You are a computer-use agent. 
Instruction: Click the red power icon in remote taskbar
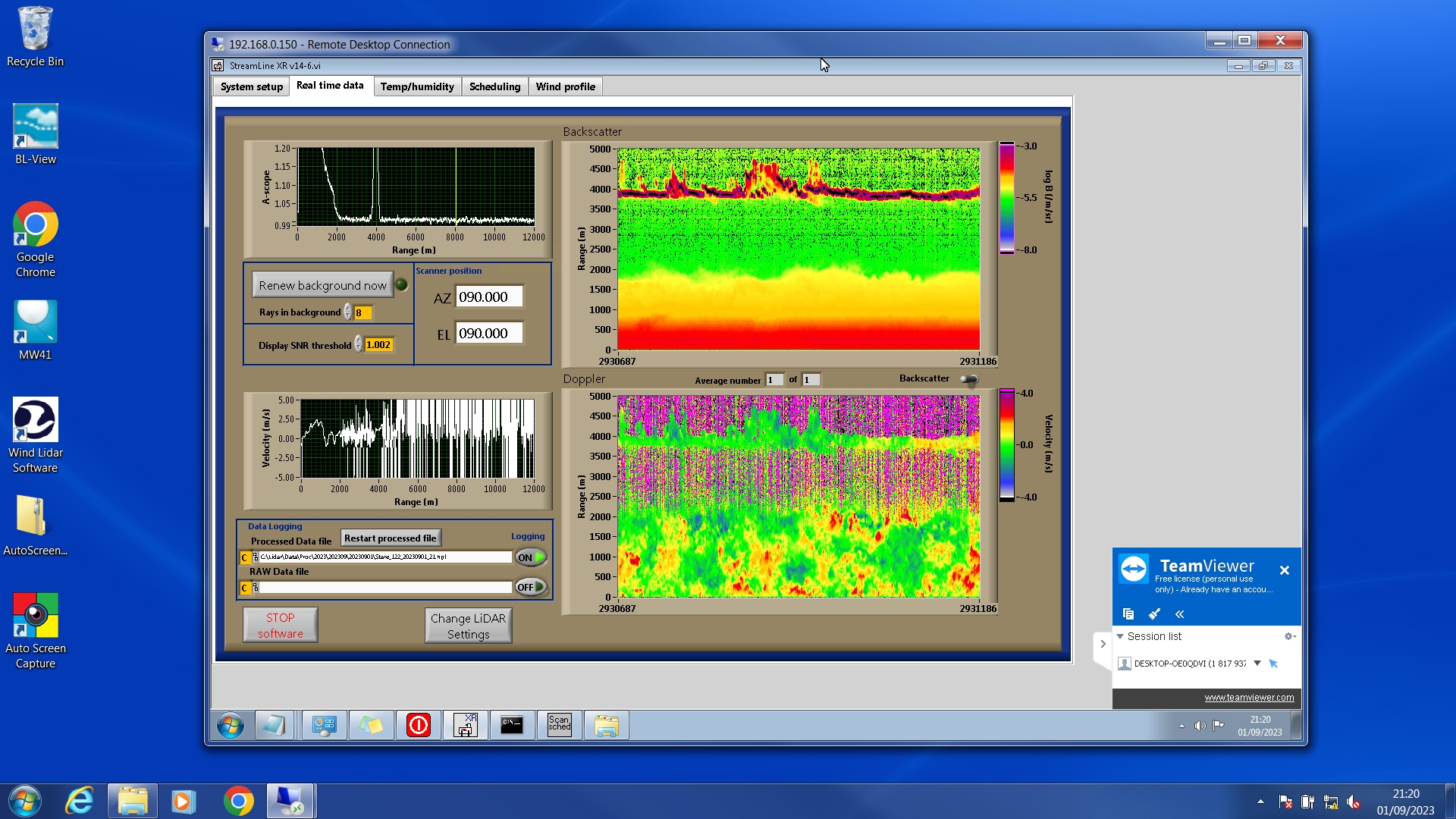pos(418,725)
